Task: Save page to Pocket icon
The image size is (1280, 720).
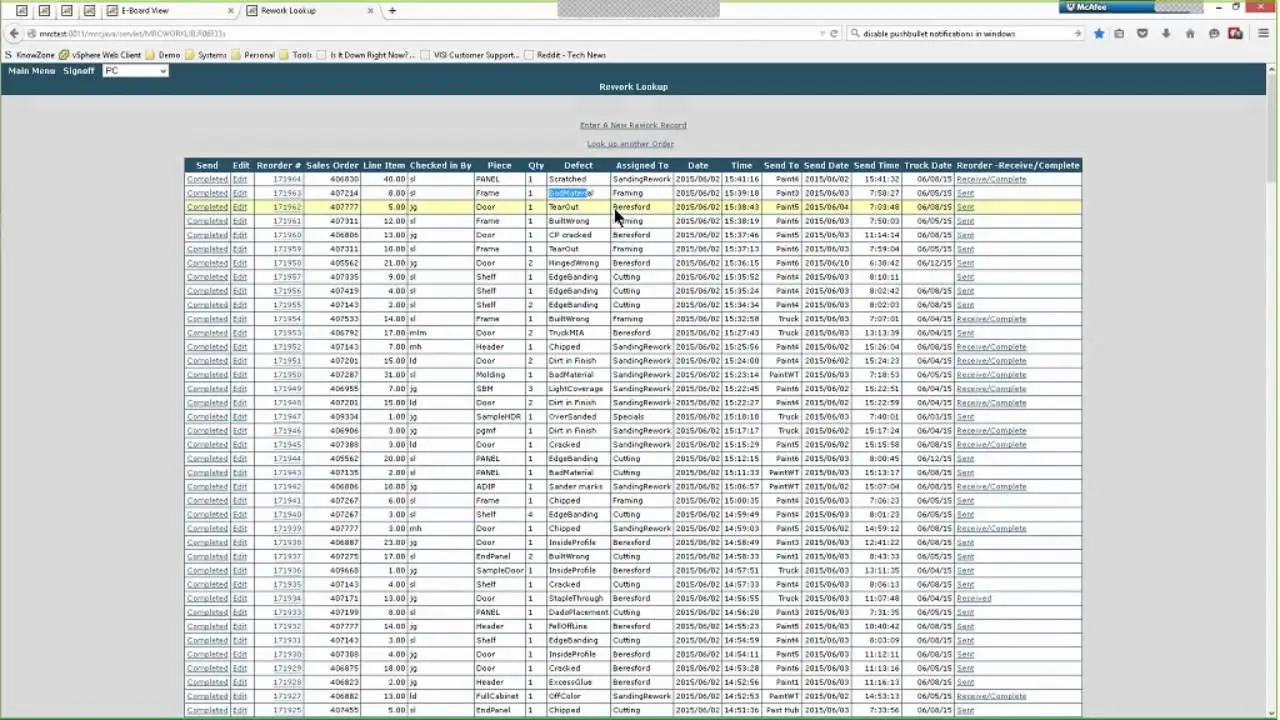Action: click(x=1142, y=33)
